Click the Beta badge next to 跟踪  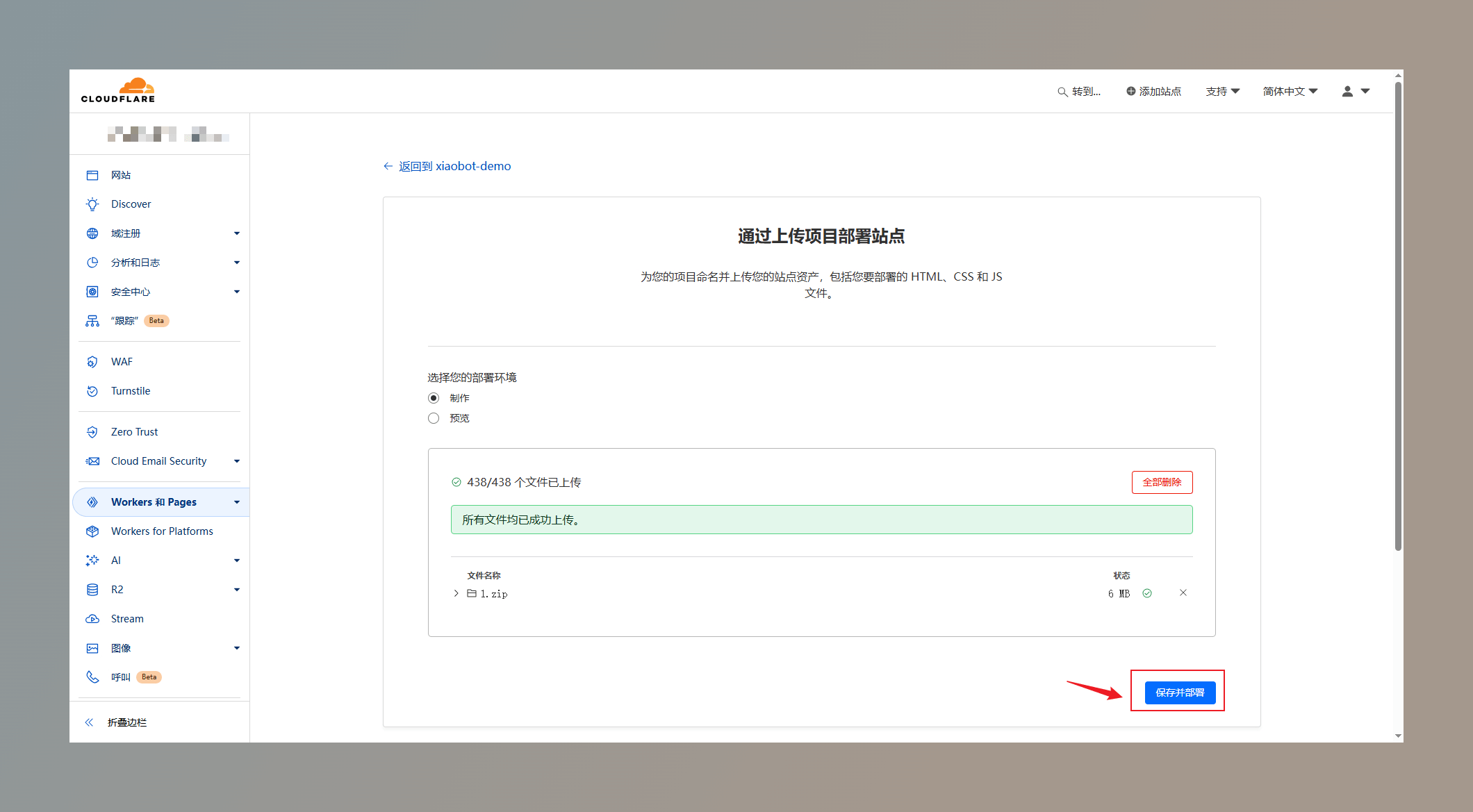pos(156,321)
